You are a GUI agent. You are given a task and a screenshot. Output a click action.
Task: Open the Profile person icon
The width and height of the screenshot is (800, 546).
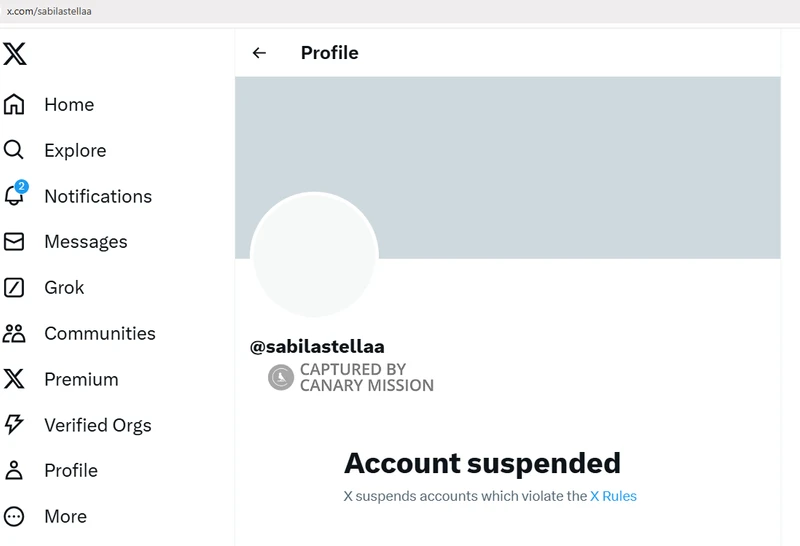[14, 470]
